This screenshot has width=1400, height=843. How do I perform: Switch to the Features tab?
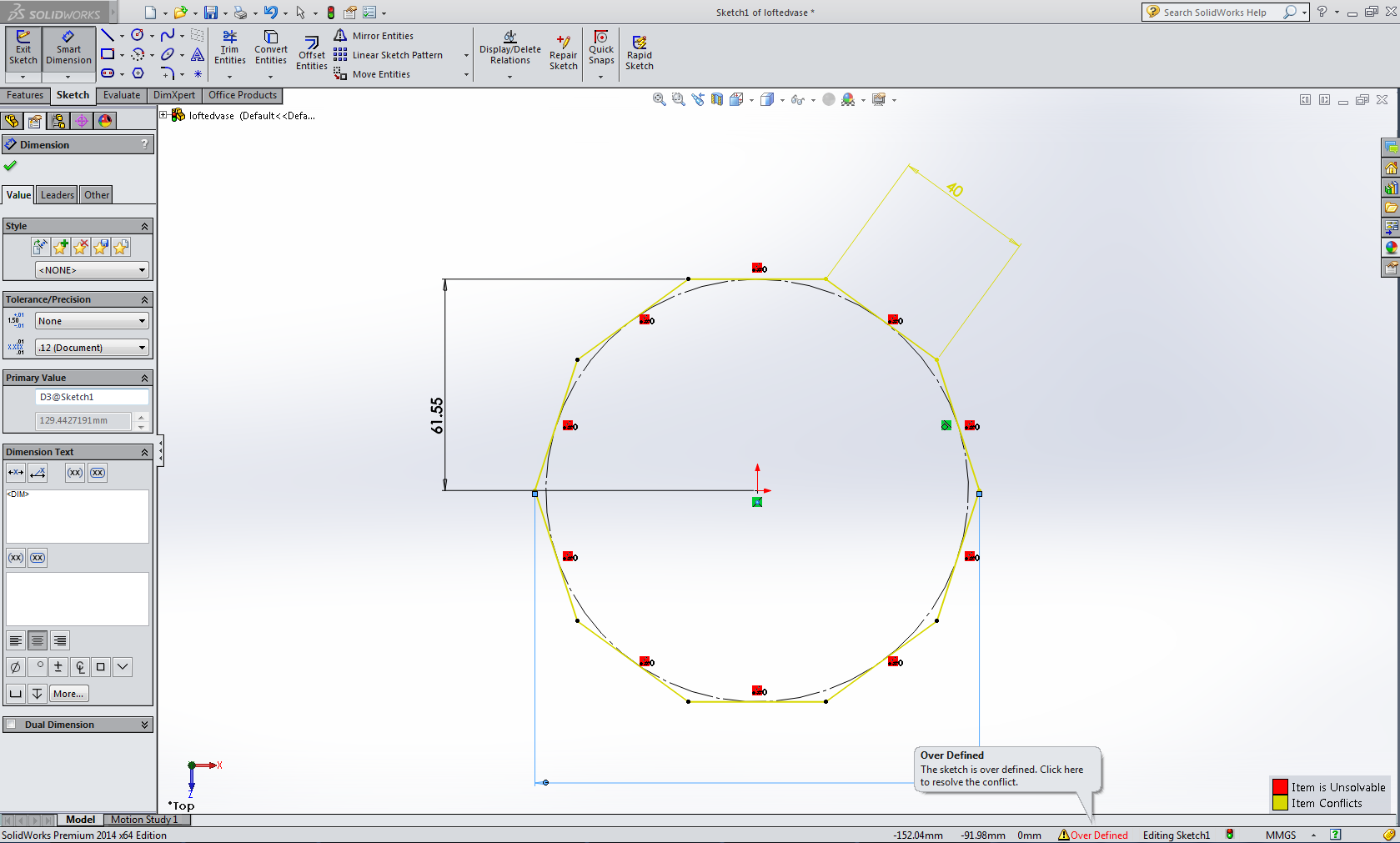tap(25, 95)
